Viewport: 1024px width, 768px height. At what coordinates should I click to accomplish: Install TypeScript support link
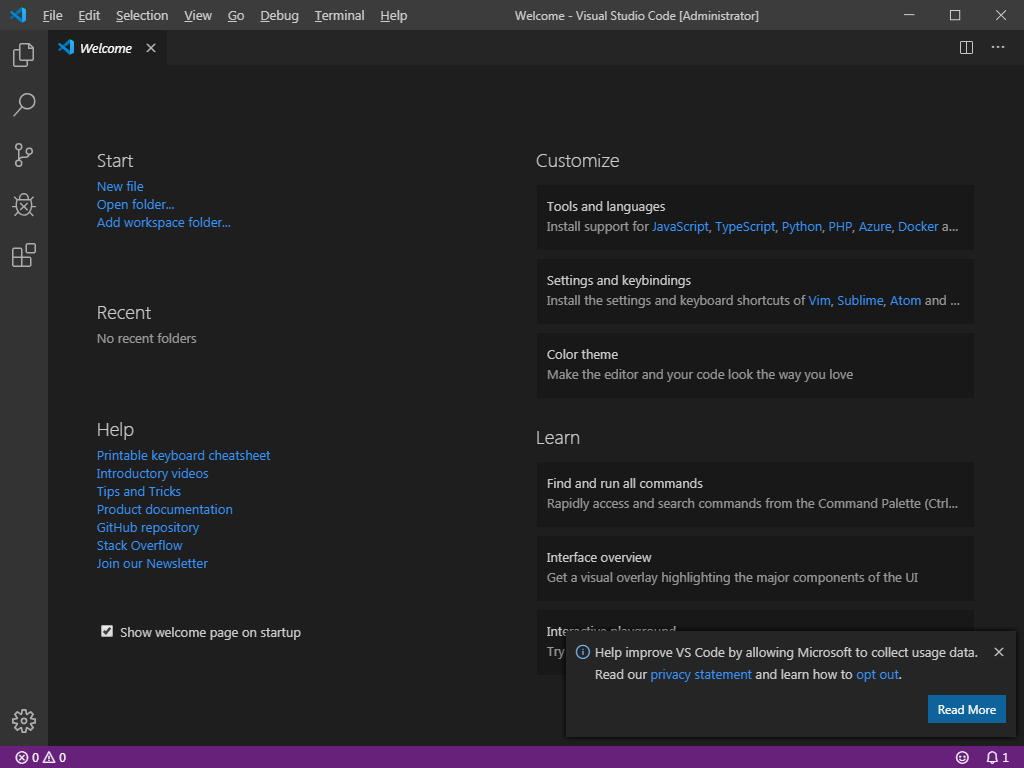(745, 227)
